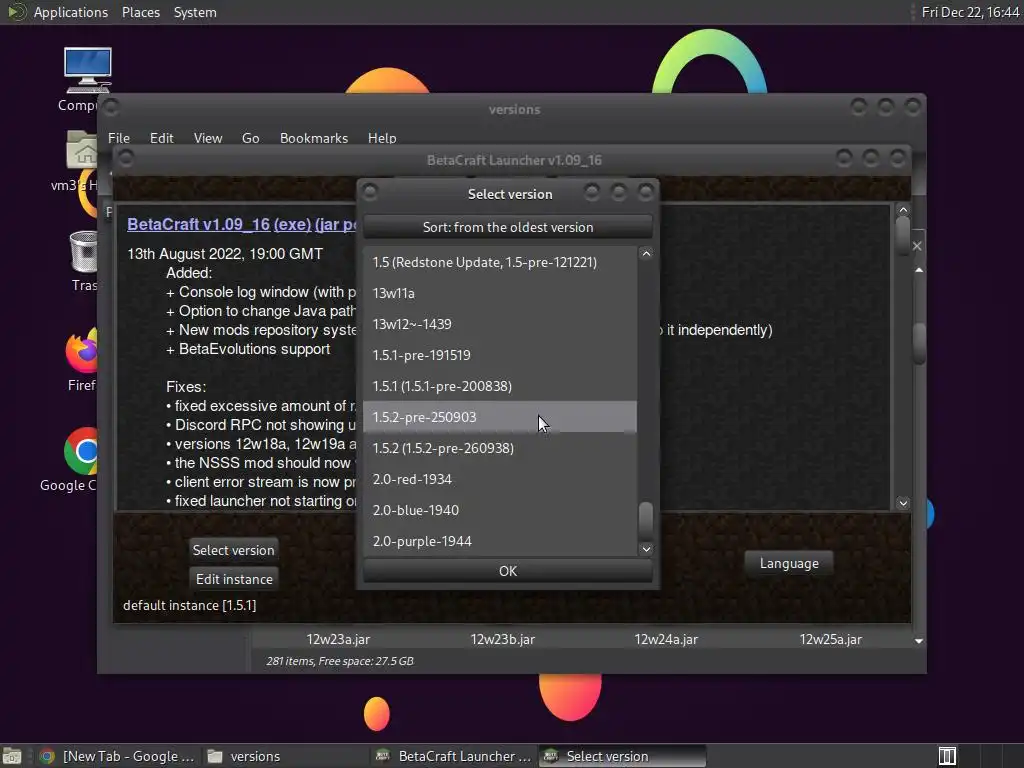
Task: Click the version list scroll up arrow
Action: tap(646, 253)
